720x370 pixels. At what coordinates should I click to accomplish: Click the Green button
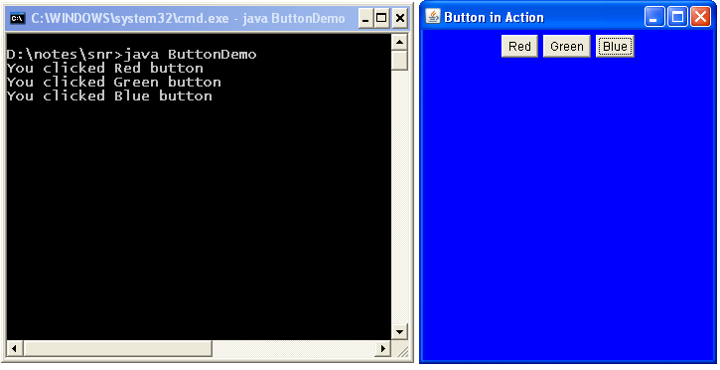click(x=567, y=46)
